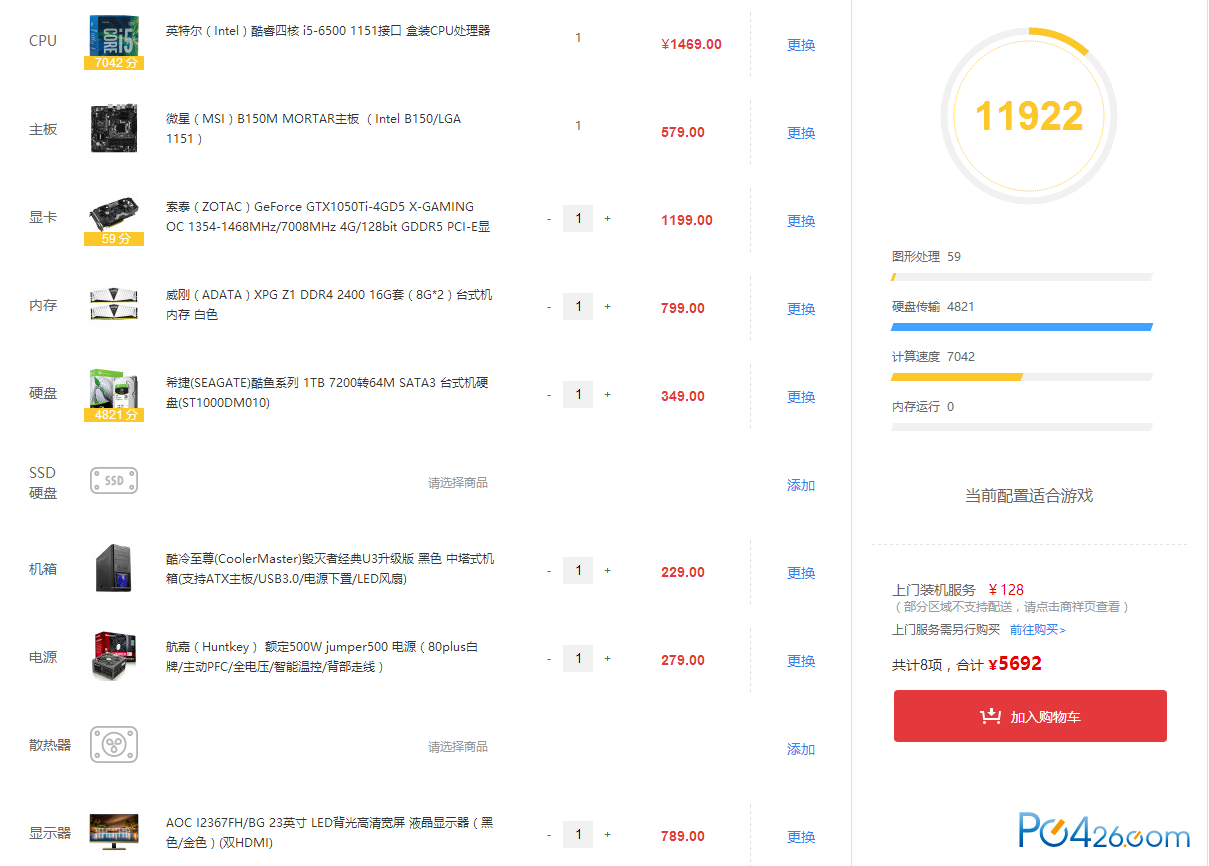
Task: Click the 4821 分 hard drive score badge
Action: click(x=114, y=414)
